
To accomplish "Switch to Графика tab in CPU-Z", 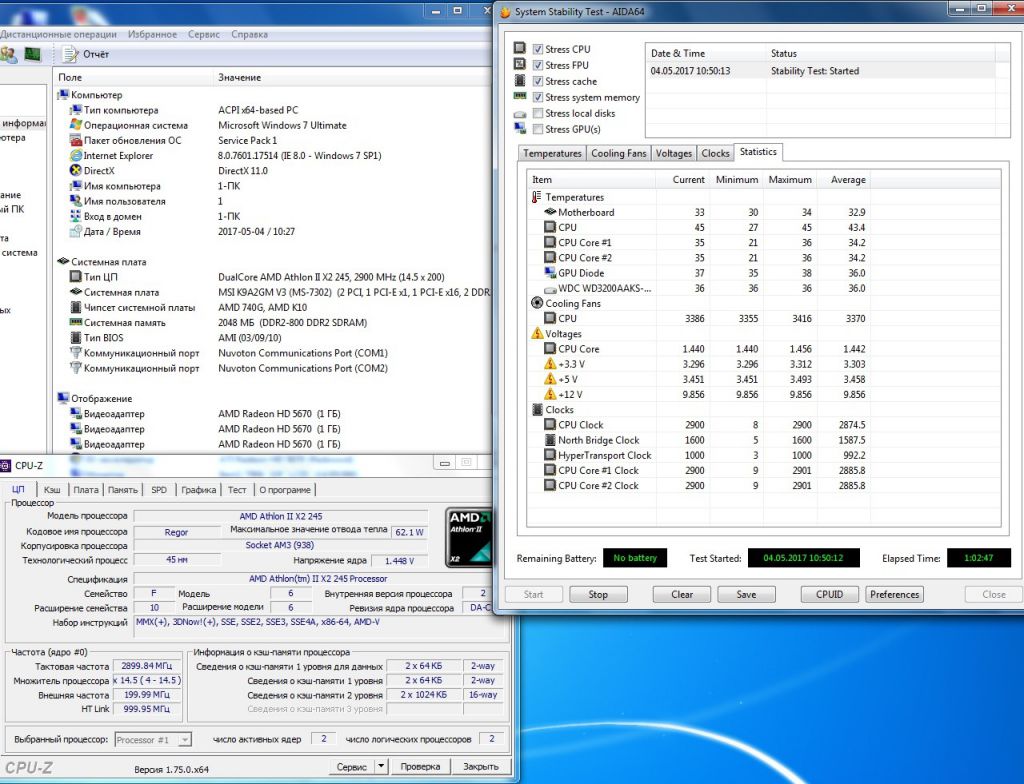I will (x=199, y=490).
